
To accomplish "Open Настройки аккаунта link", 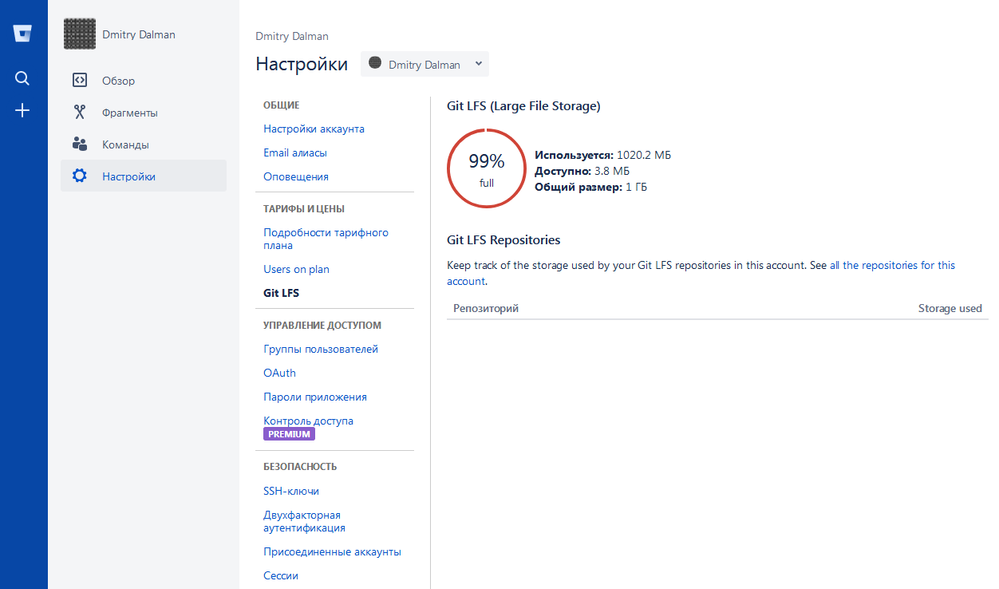I will (314, 129).
